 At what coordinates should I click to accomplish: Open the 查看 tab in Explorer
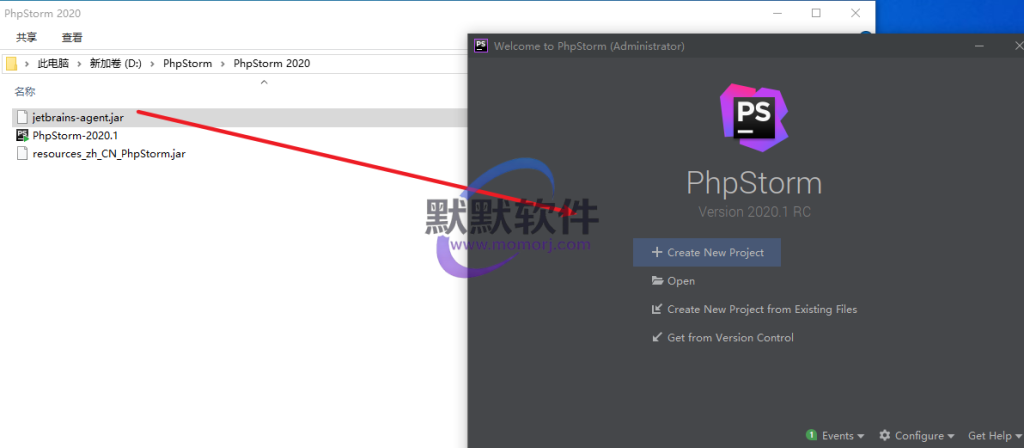[x=72, y=37]
